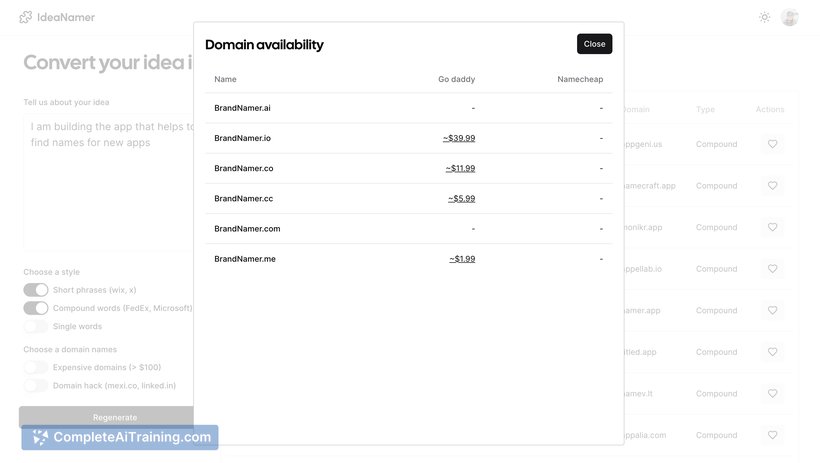Enable the Single words style switch
This screenshot has width=820, height=463.
click(36, 326)
